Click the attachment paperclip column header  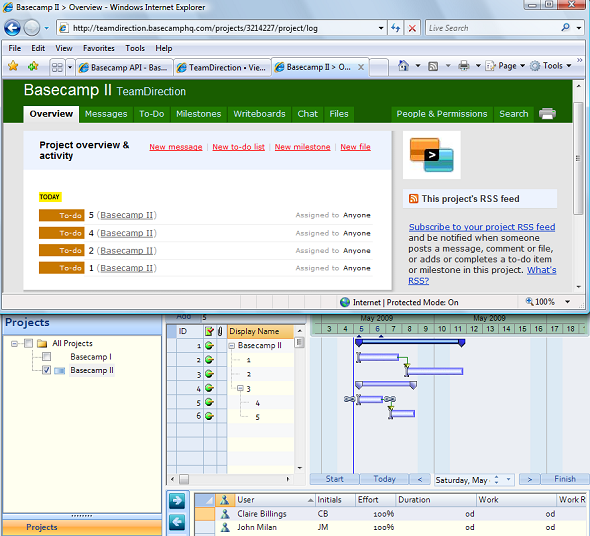pos(220,331)
